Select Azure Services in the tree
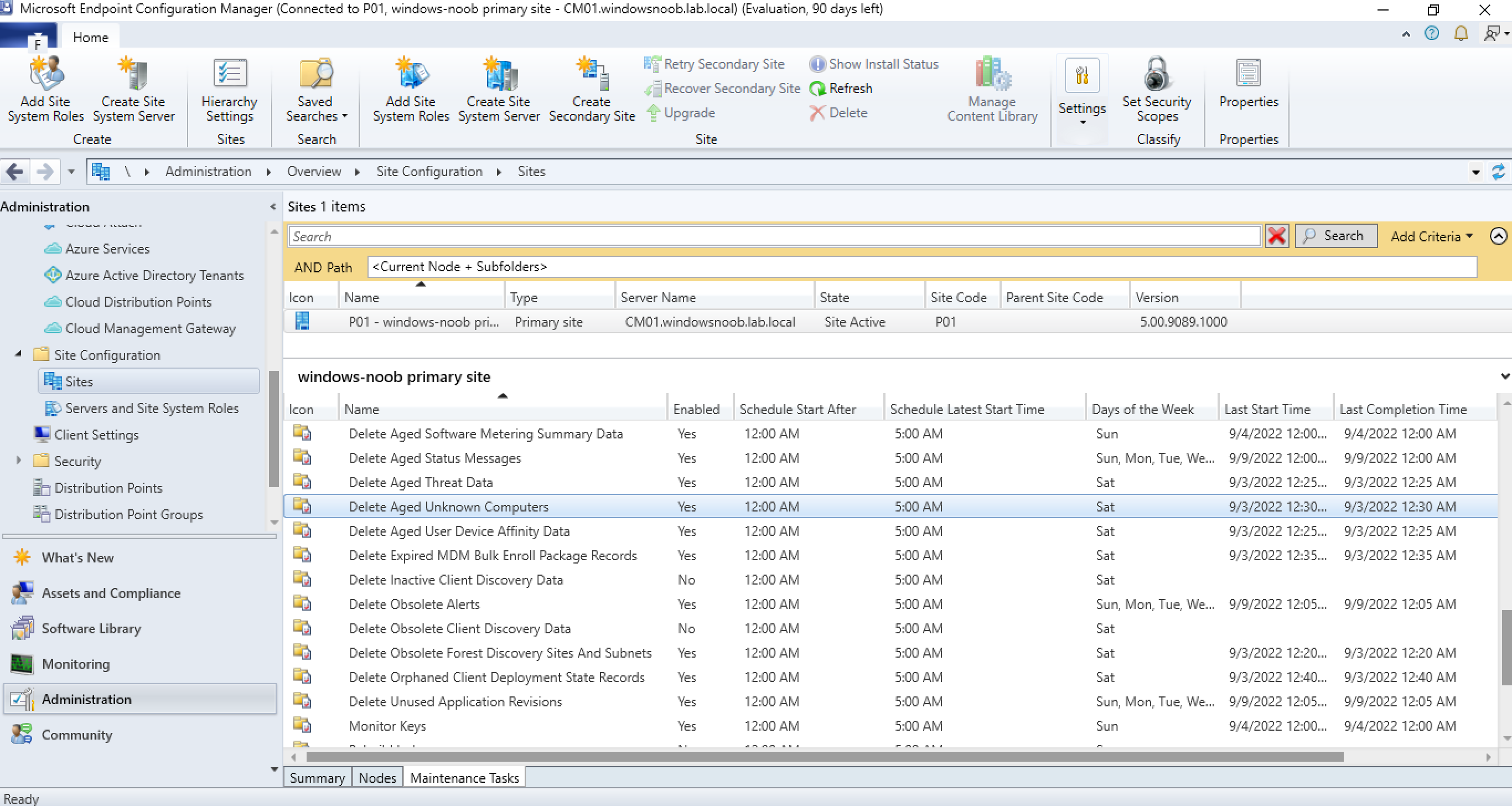This screenshot has width=1512, height=806. click(107, 249)
